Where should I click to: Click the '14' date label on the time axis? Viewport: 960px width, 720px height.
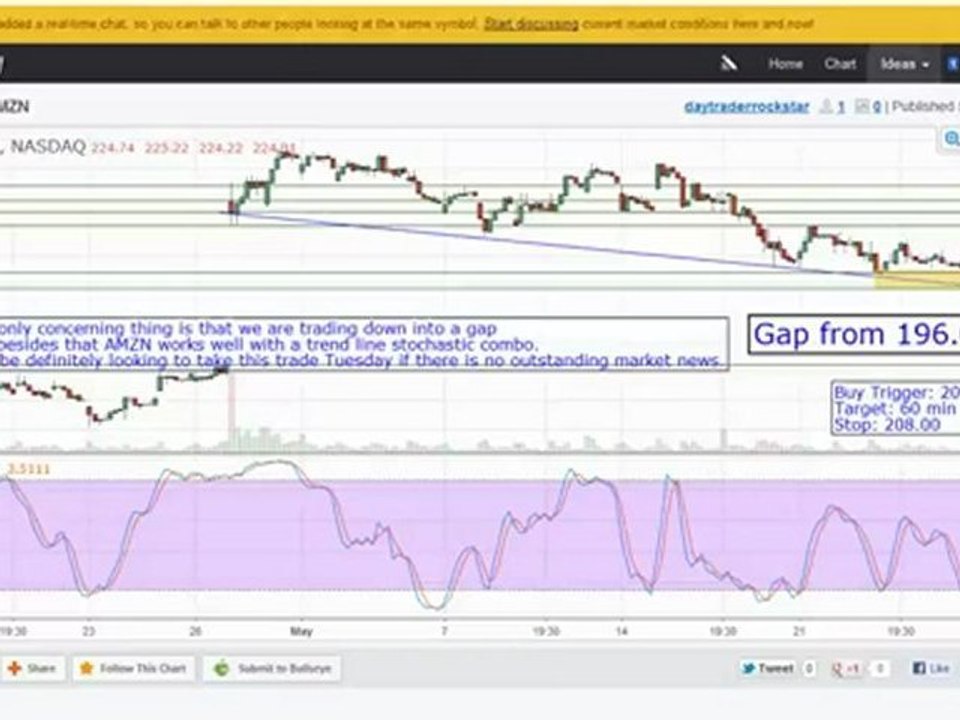click(621, 631)
